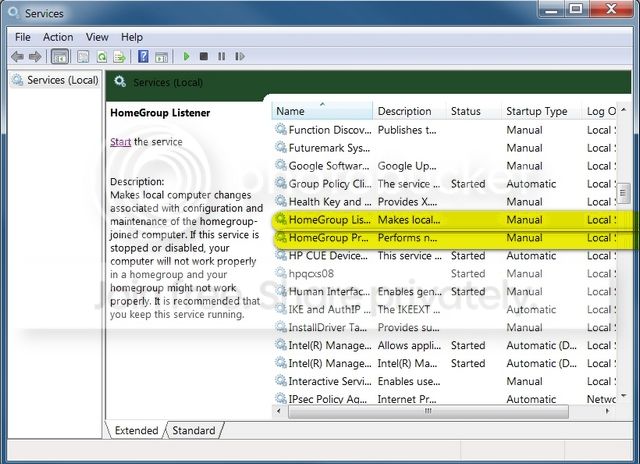Switch to the Extended tab
Viewport: 640px width, 464px height.
pyautogui.click(x=136, y=431)
